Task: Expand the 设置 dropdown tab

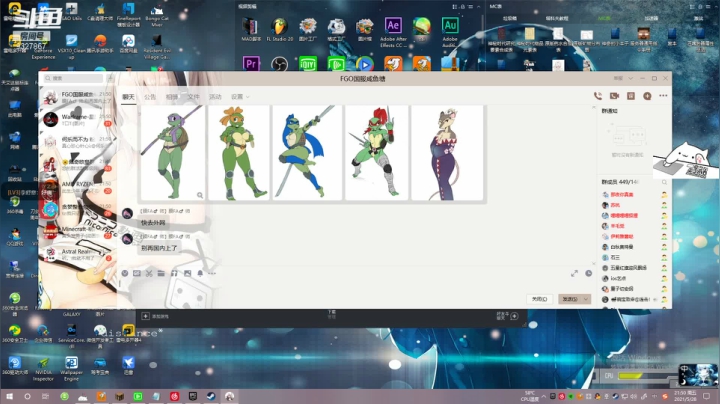Action: pyautogui.click(x=240, y=97)
